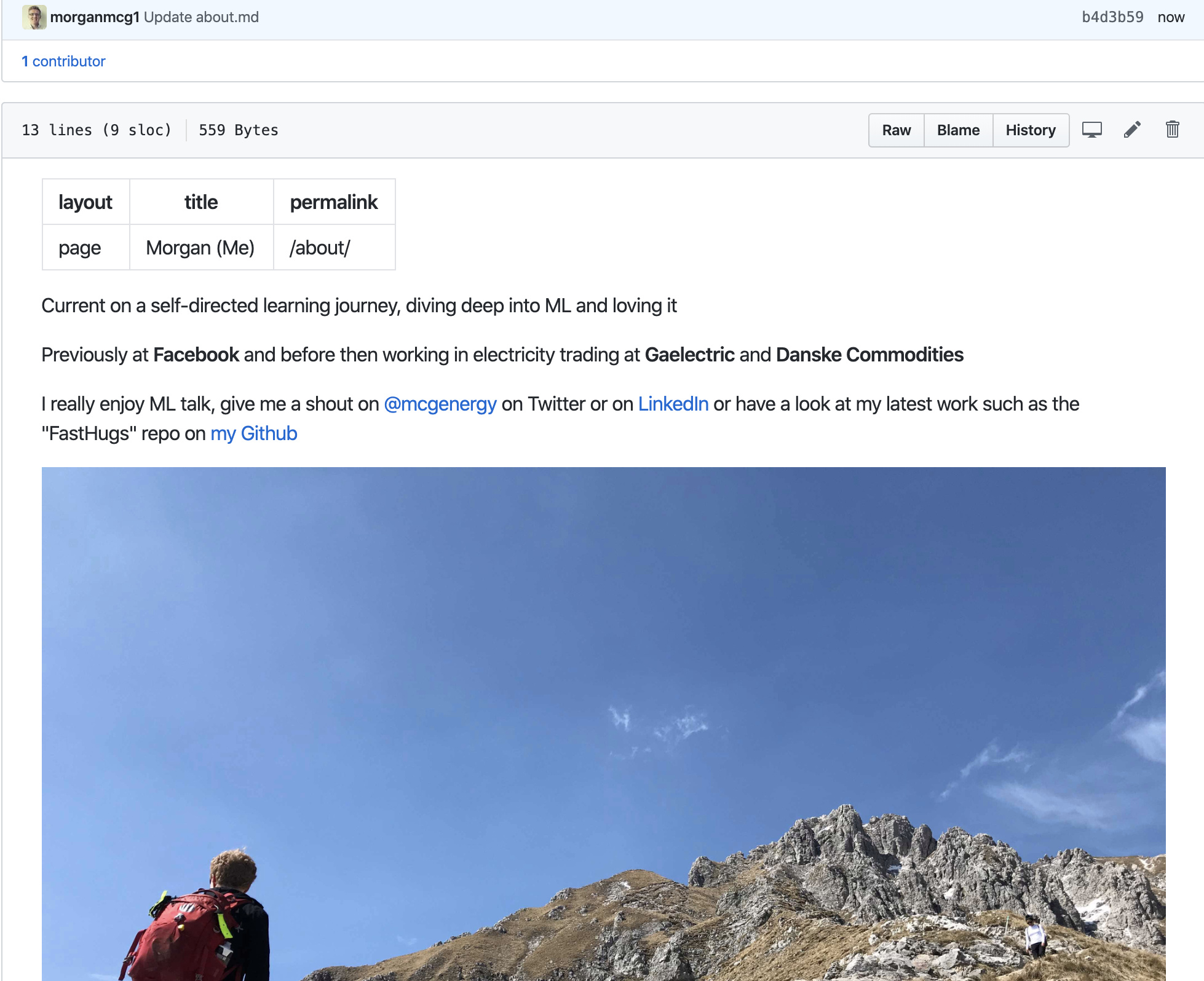Click the Morgan (Me) title cell
Image resolution: width=1204 pixels, height=981 pixels.
tap(201, 248)
